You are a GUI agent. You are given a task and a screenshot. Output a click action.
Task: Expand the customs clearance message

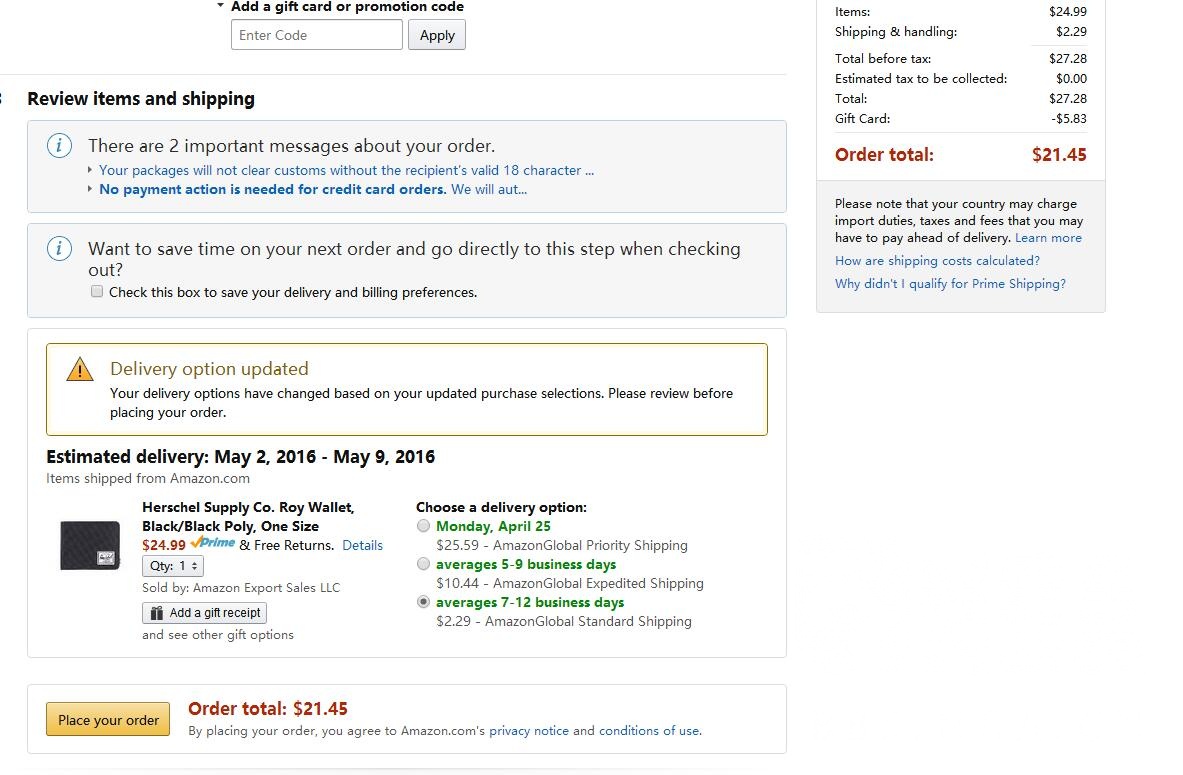[346, 170]
